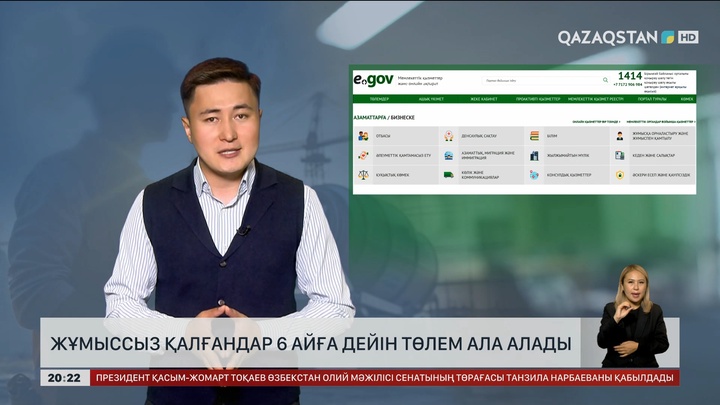Image resolution: width=720 pixels, height=405 pixels.
Task: Click the Әскери есеп shield icon
Action: pos(620,174)
